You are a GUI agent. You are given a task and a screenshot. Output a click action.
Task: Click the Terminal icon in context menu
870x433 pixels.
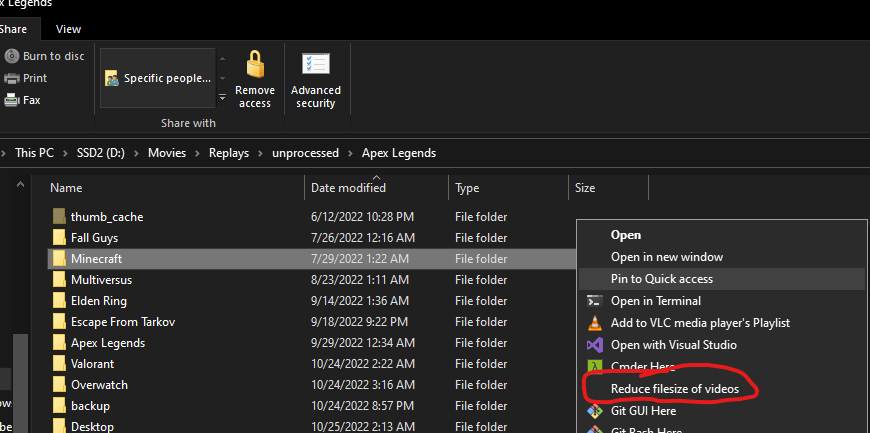[595, 301]
